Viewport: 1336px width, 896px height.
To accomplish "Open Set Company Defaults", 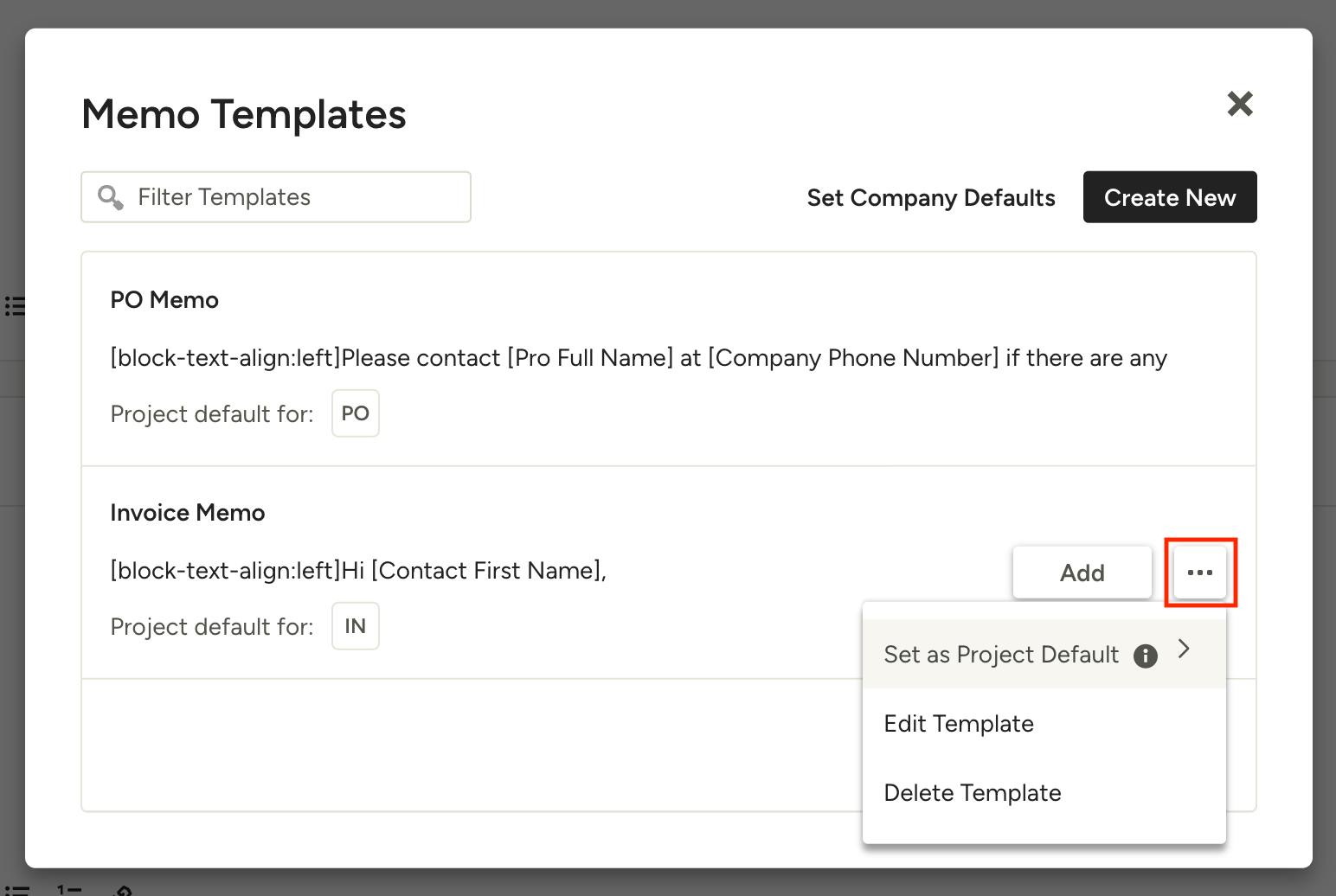I will pyautogui.click(x=930, y=197).
